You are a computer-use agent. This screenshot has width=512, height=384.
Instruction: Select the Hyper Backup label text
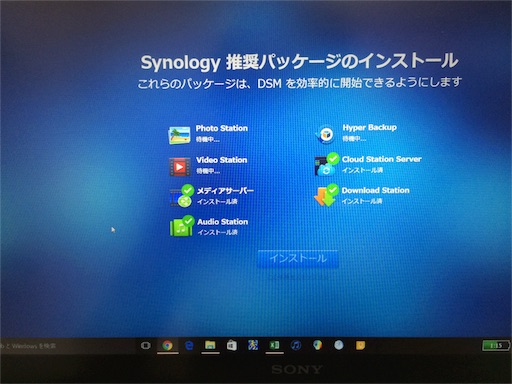click(370, 128)
